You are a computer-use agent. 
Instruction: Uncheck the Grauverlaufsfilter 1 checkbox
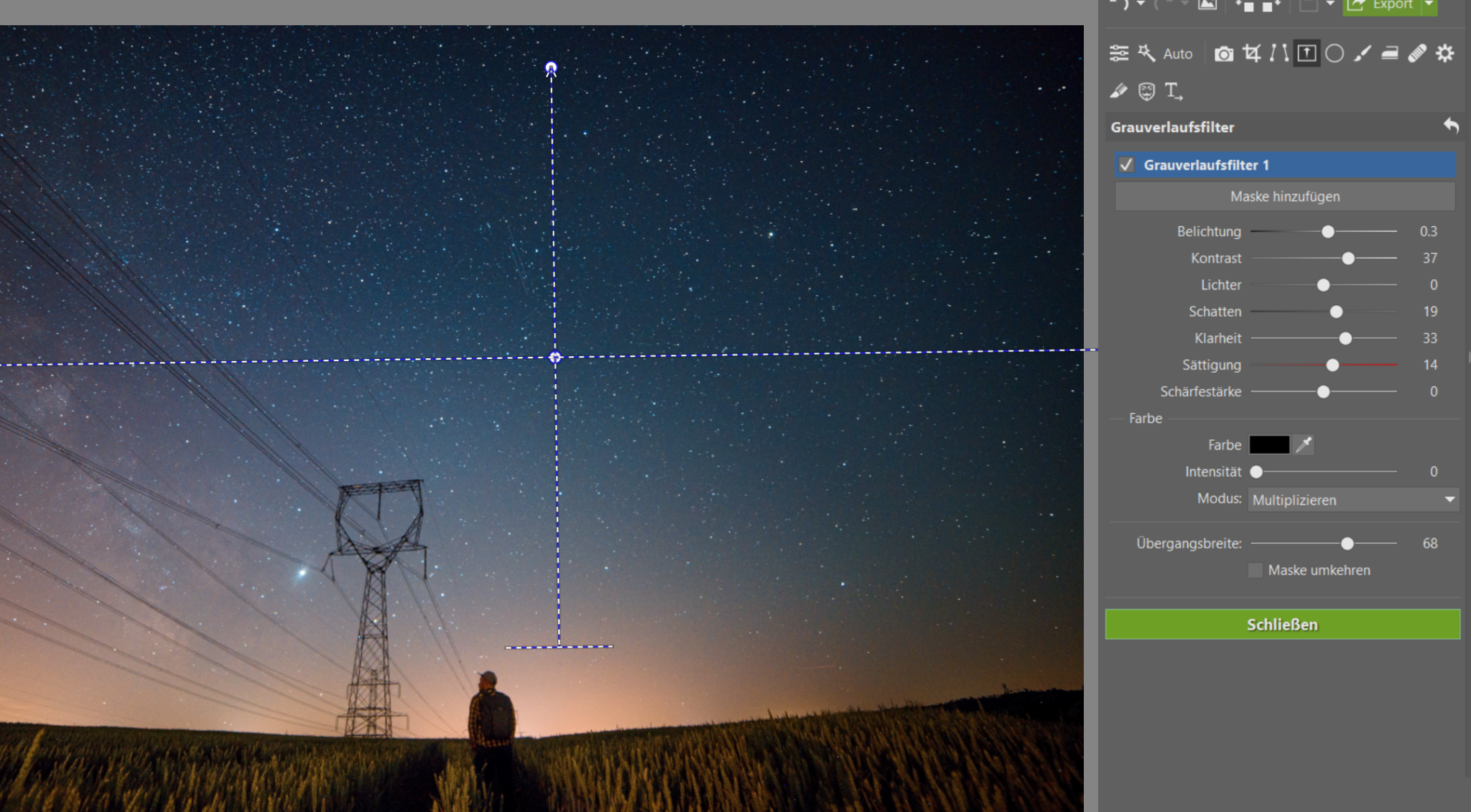point(1126,164)
